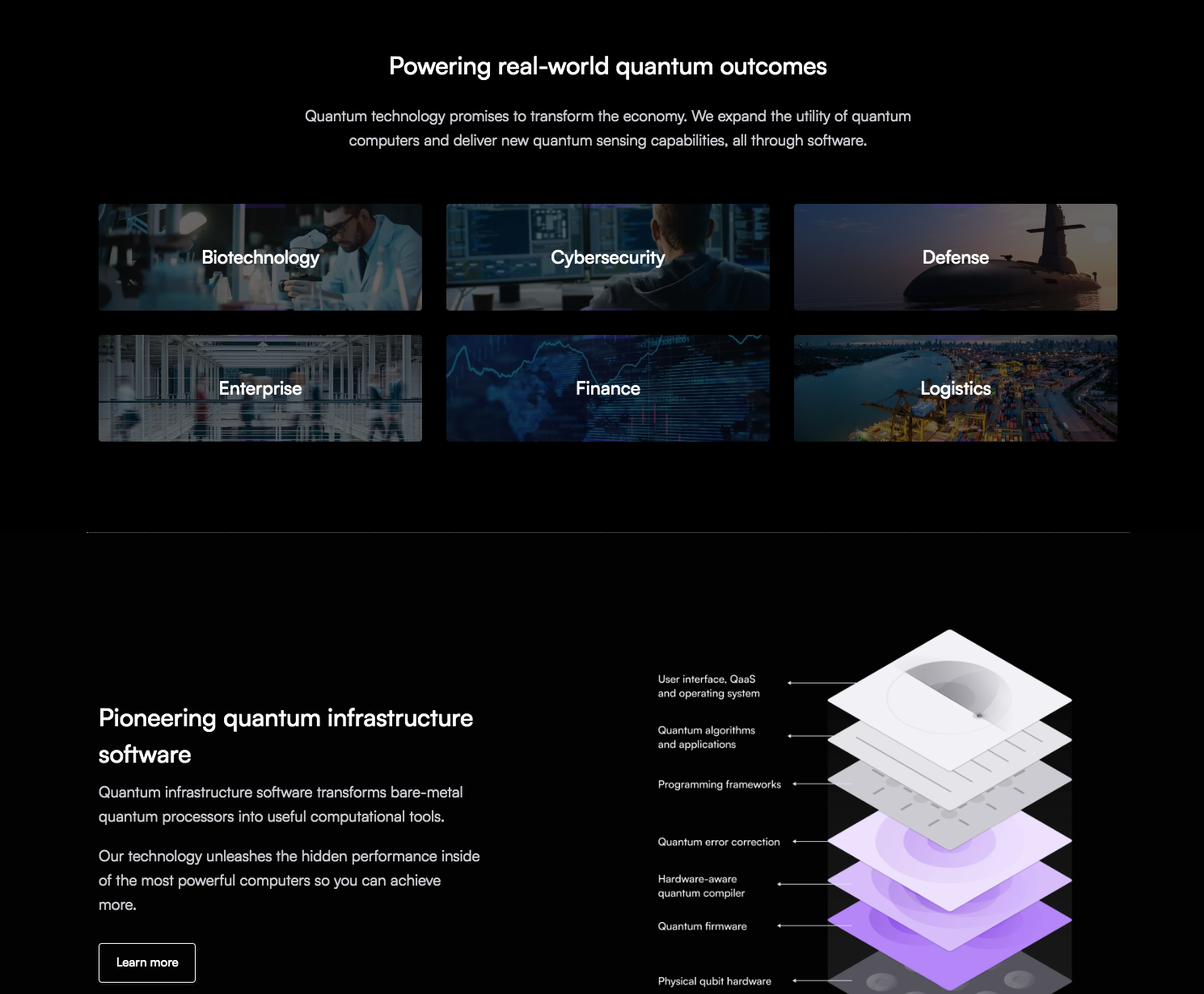Click the Enterprise industry card

click(260, 388)
